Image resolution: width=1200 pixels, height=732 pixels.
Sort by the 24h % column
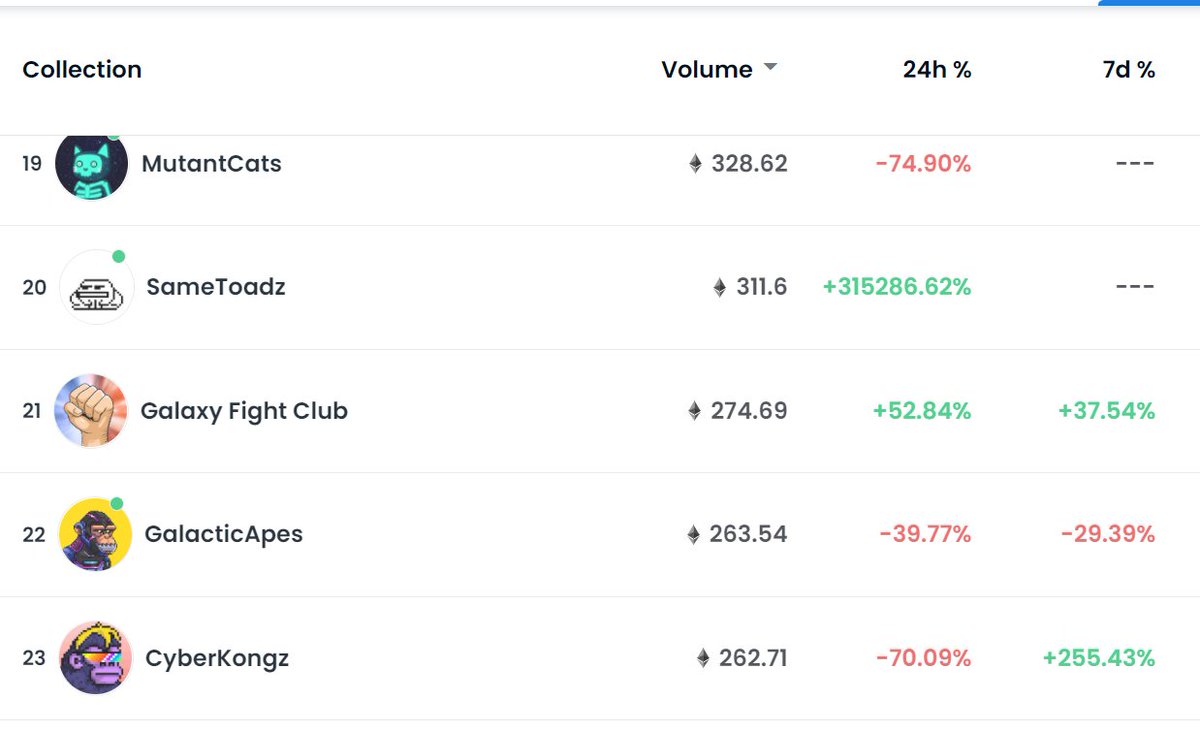[x=937, y=70]
